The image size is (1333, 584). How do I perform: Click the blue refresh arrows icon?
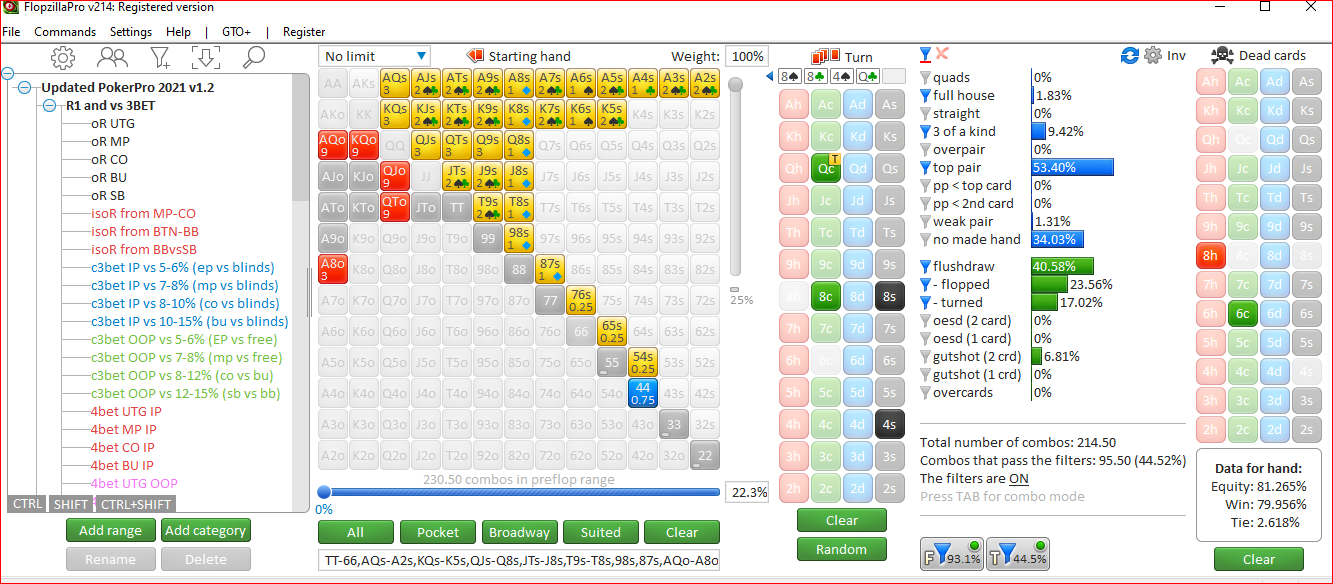(1131, 56)
